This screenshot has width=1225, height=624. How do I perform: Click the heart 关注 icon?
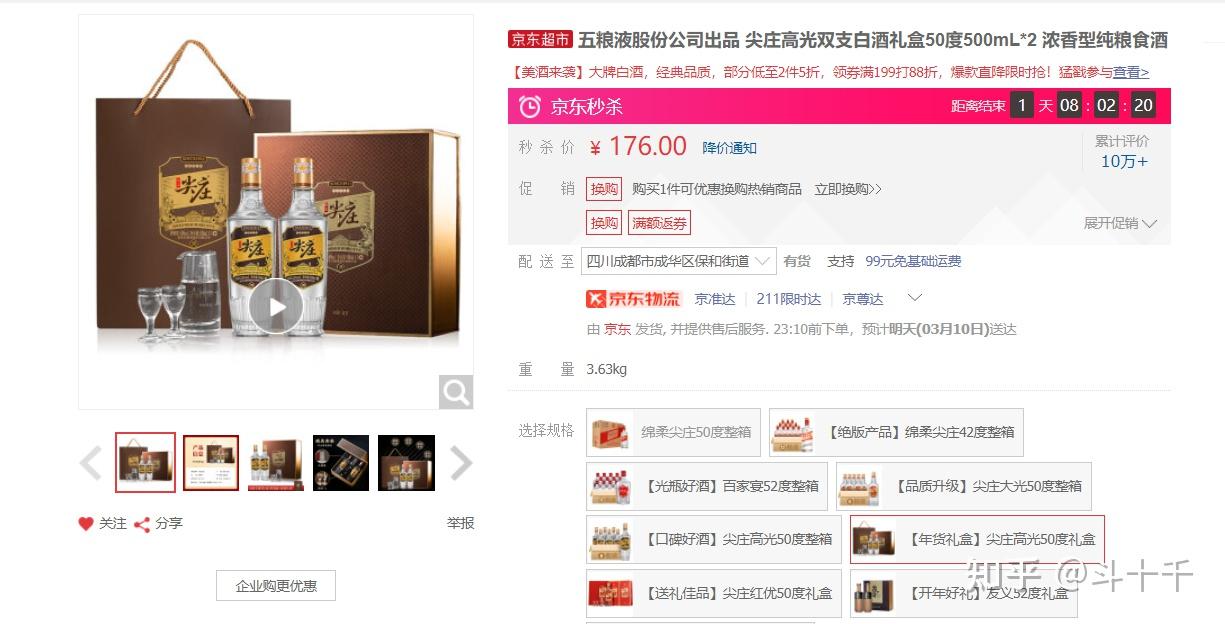[x=86, y=524]
